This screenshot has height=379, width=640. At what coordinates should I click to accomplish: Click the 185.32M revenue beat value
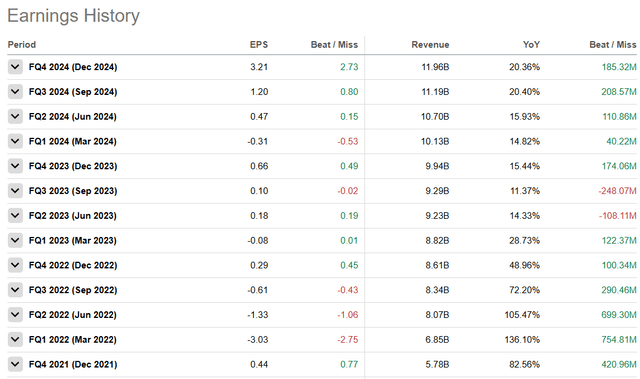(x=619, y=67)
